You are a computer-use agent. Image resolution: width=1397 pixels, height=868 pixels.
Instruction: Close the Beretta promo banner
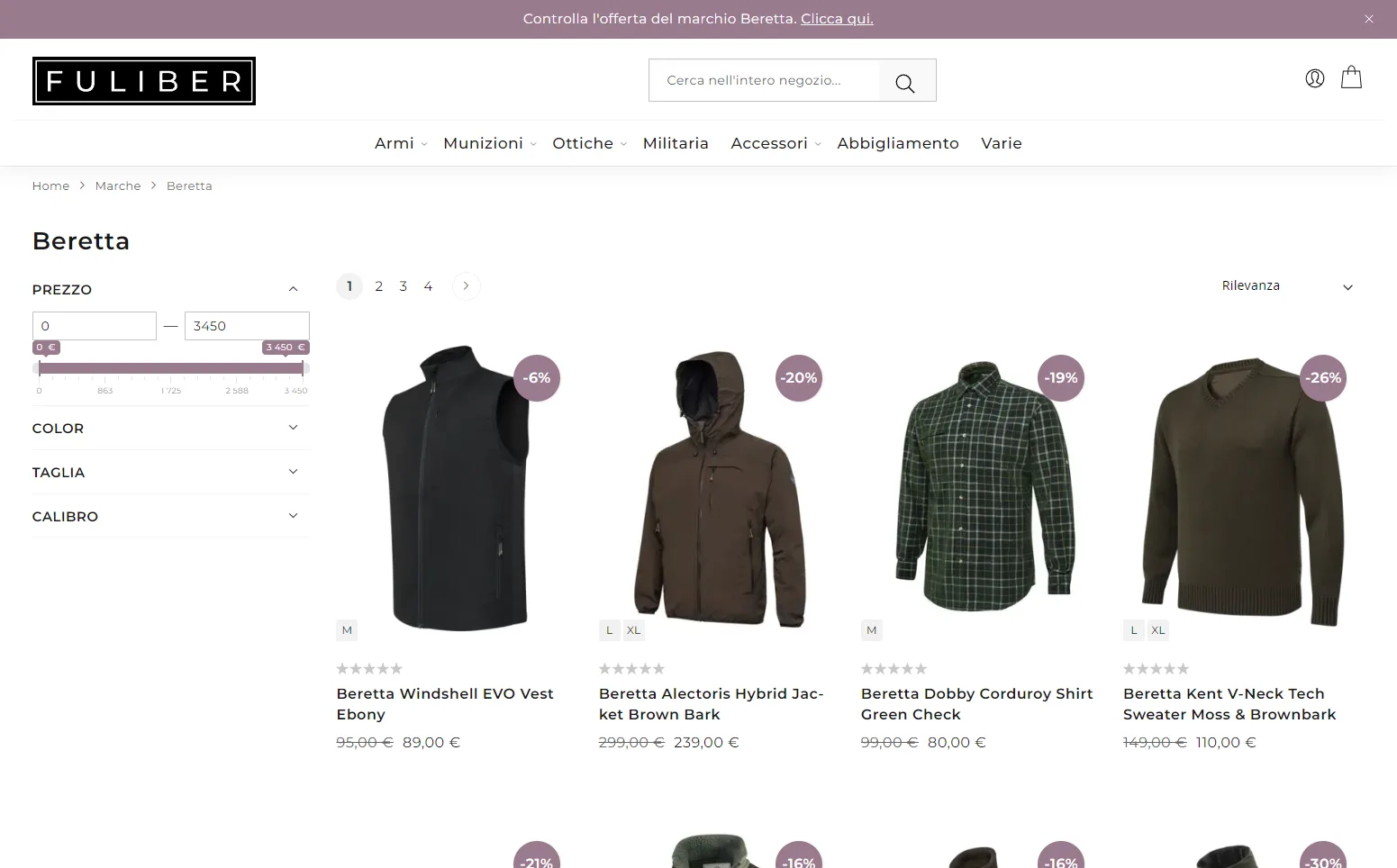click(x=1369, y=19)
